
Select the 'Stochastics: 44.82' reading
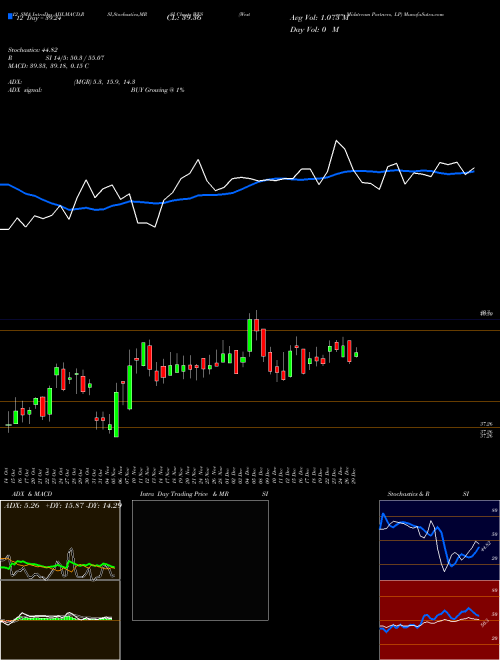(32, 50)
